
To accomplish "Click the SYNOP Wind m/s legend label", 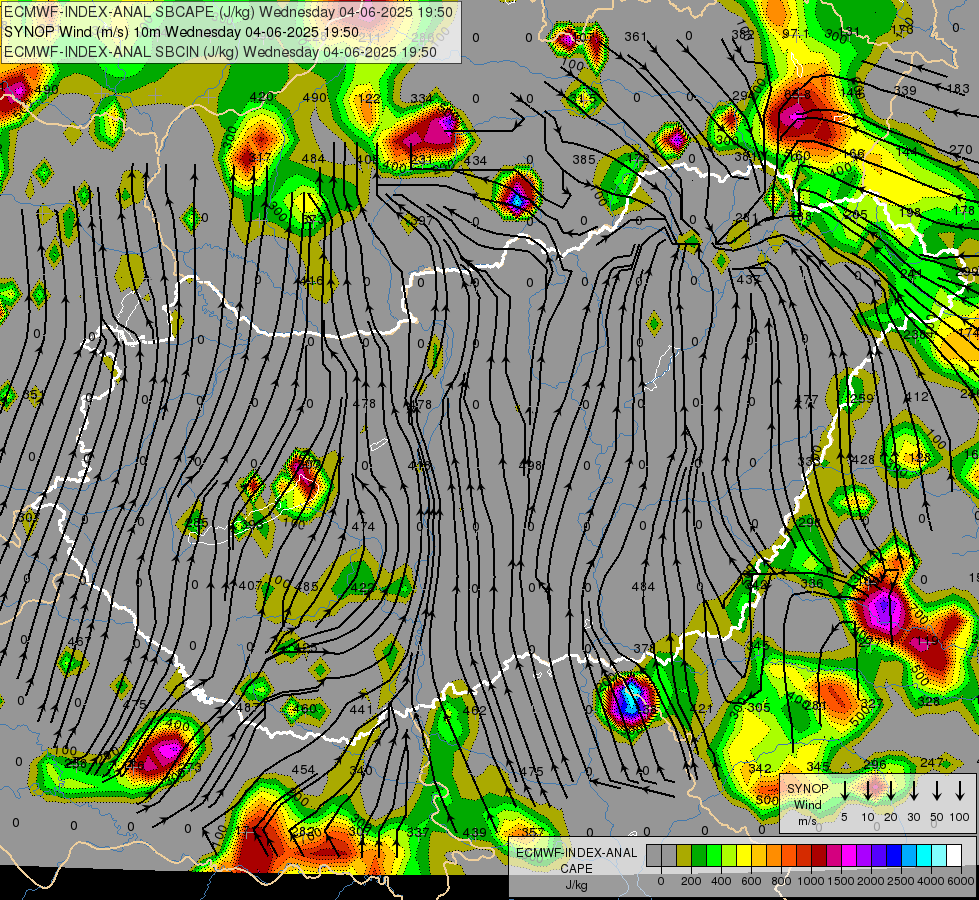I will click(x=808, y=805).
